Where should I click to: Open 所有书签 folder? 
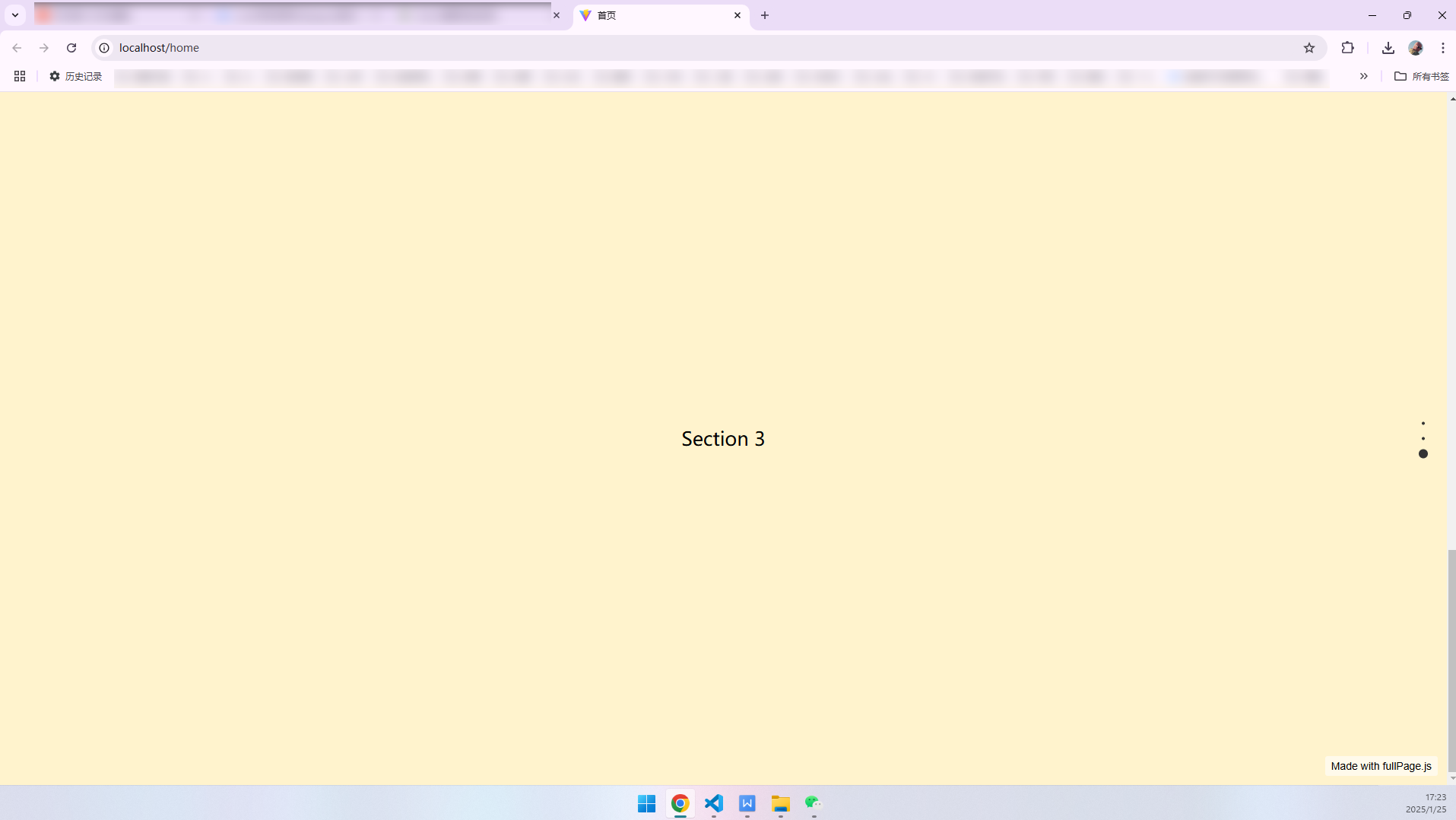(x=1422, y=76)
